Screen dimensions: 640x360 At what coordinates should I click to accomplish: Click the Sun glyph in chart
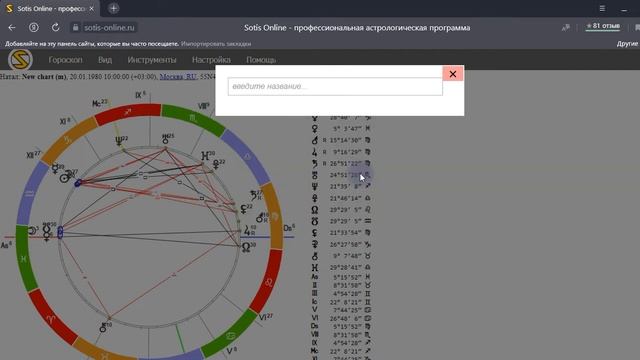coord(64,178)
